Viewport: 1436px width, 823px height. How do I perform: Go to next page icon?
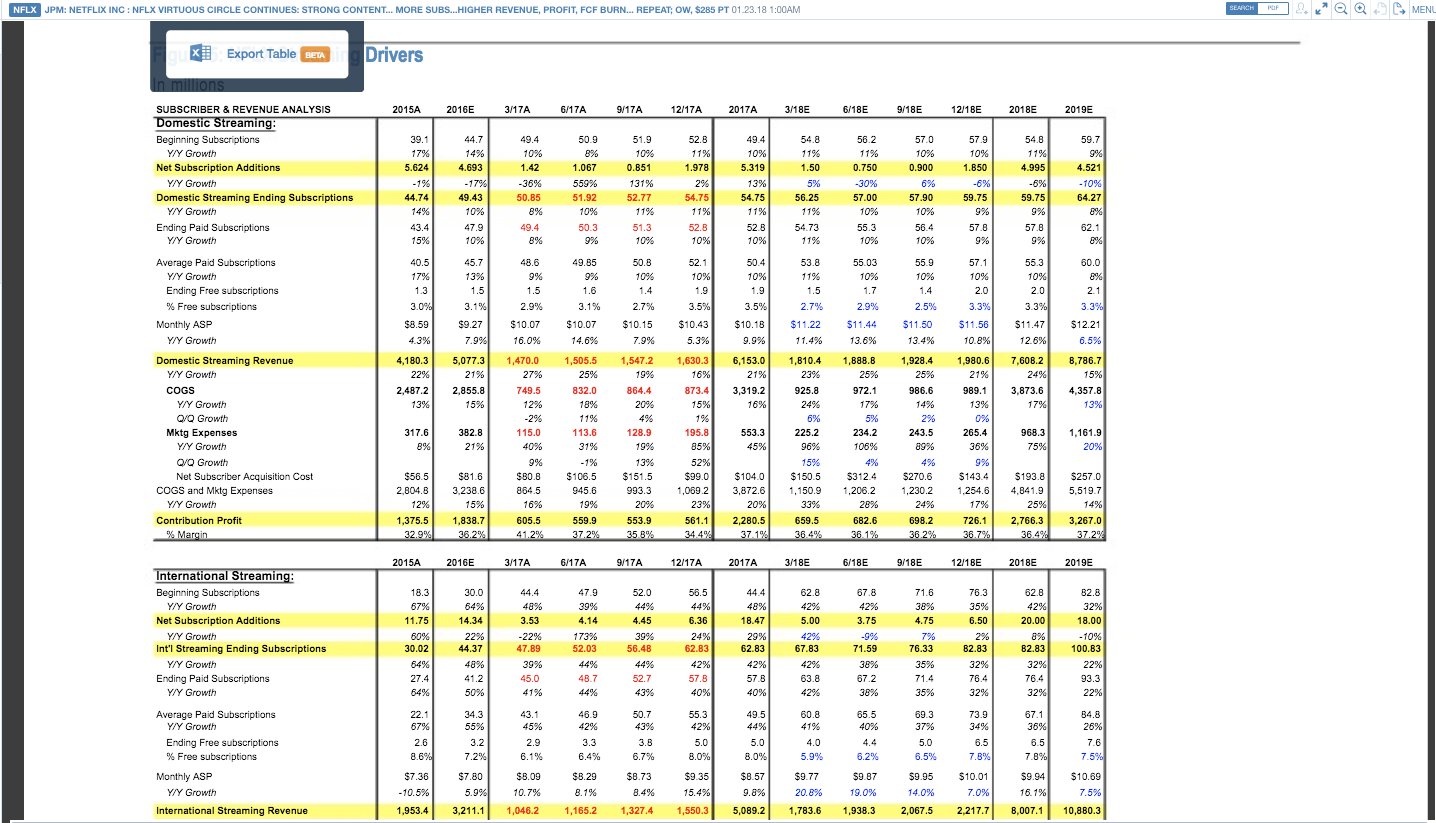point(1397,9)
